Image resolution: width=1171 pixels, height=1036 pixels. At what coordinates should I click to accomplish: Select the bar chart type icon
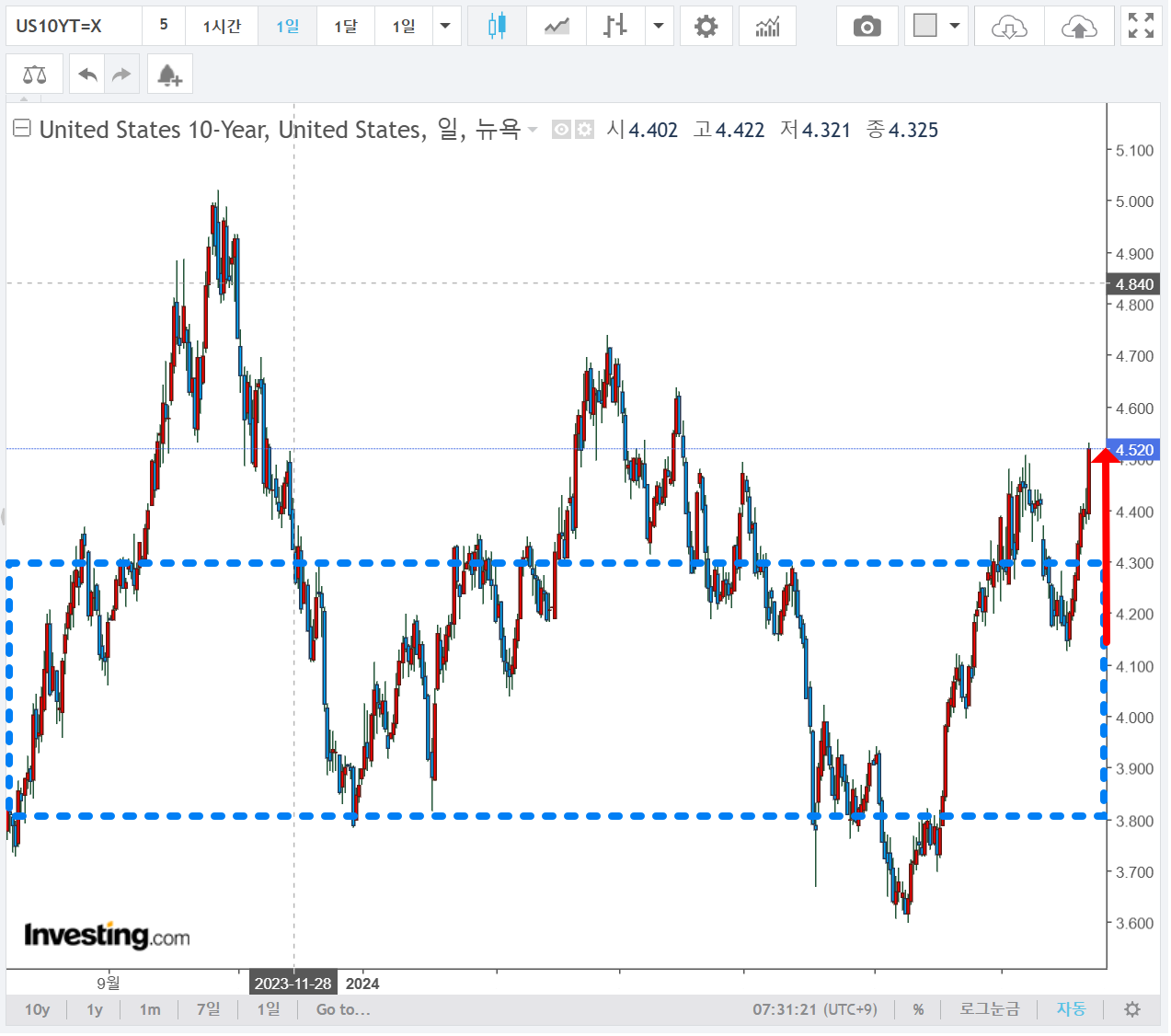(614, 27)
